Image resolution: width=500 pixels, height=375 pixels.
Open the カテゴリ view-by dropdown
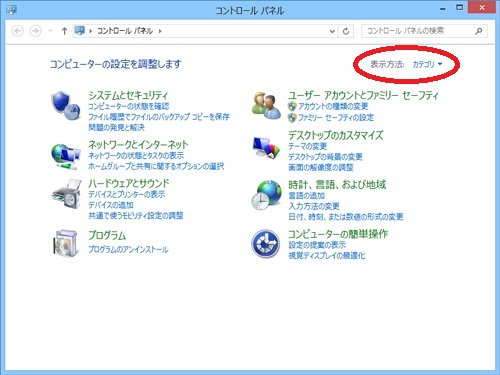pos(427,64)
